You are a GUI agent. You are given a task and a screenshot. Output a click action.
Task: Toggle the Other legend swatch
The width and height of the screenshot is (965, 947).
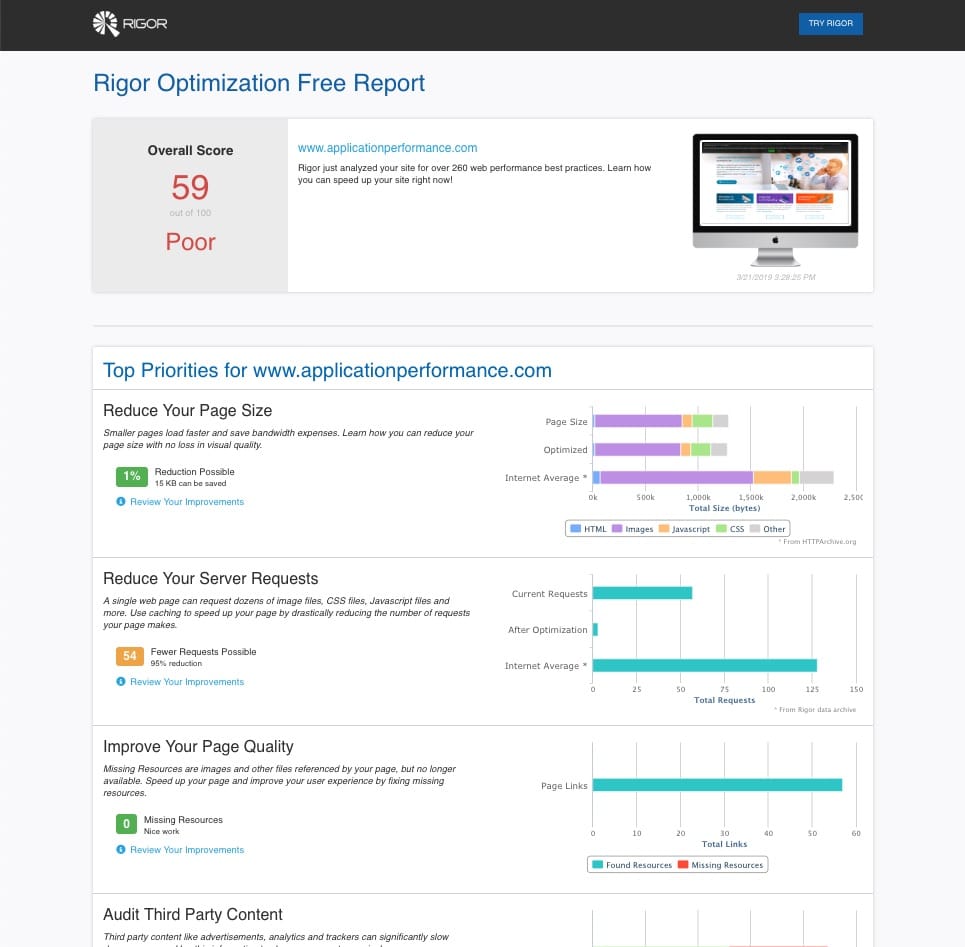pos(755,529)
